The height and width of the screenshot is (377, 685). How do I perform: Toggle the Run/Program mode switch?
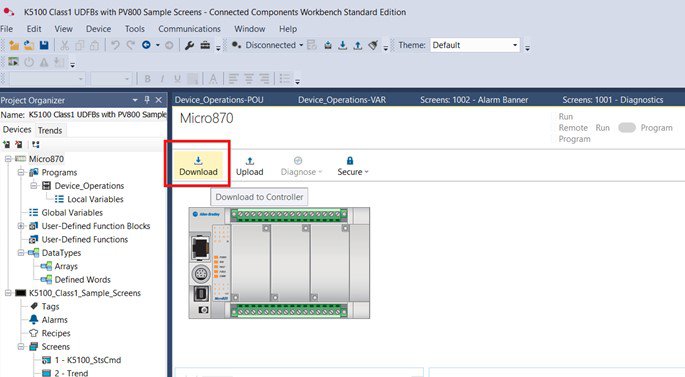(626, 128)
